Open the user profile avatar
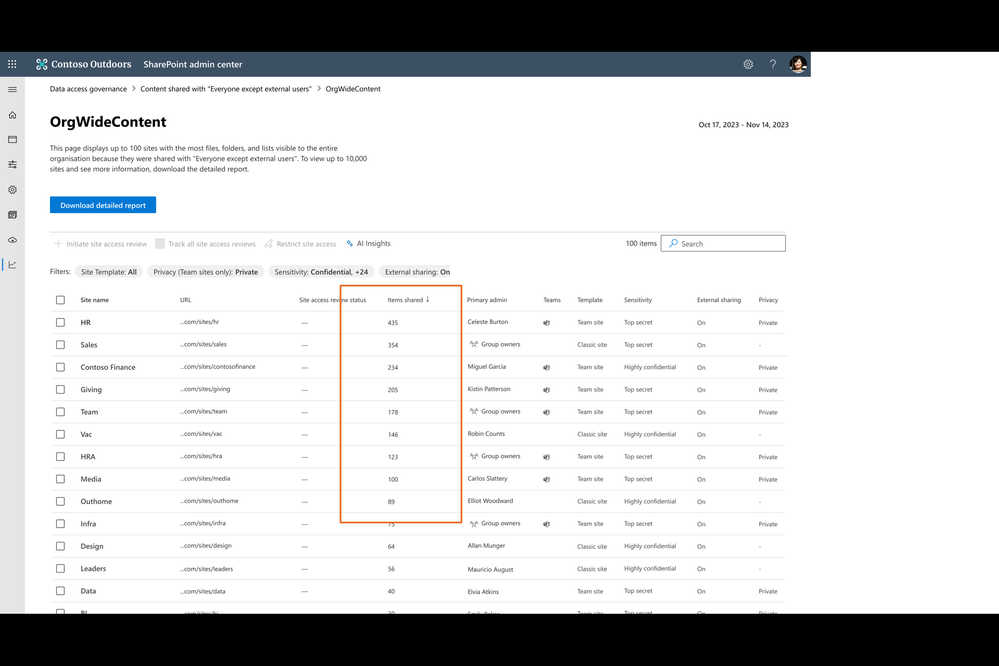Image resolution: width=999 pixels, height=666 pixels. (x=798, y=64)
